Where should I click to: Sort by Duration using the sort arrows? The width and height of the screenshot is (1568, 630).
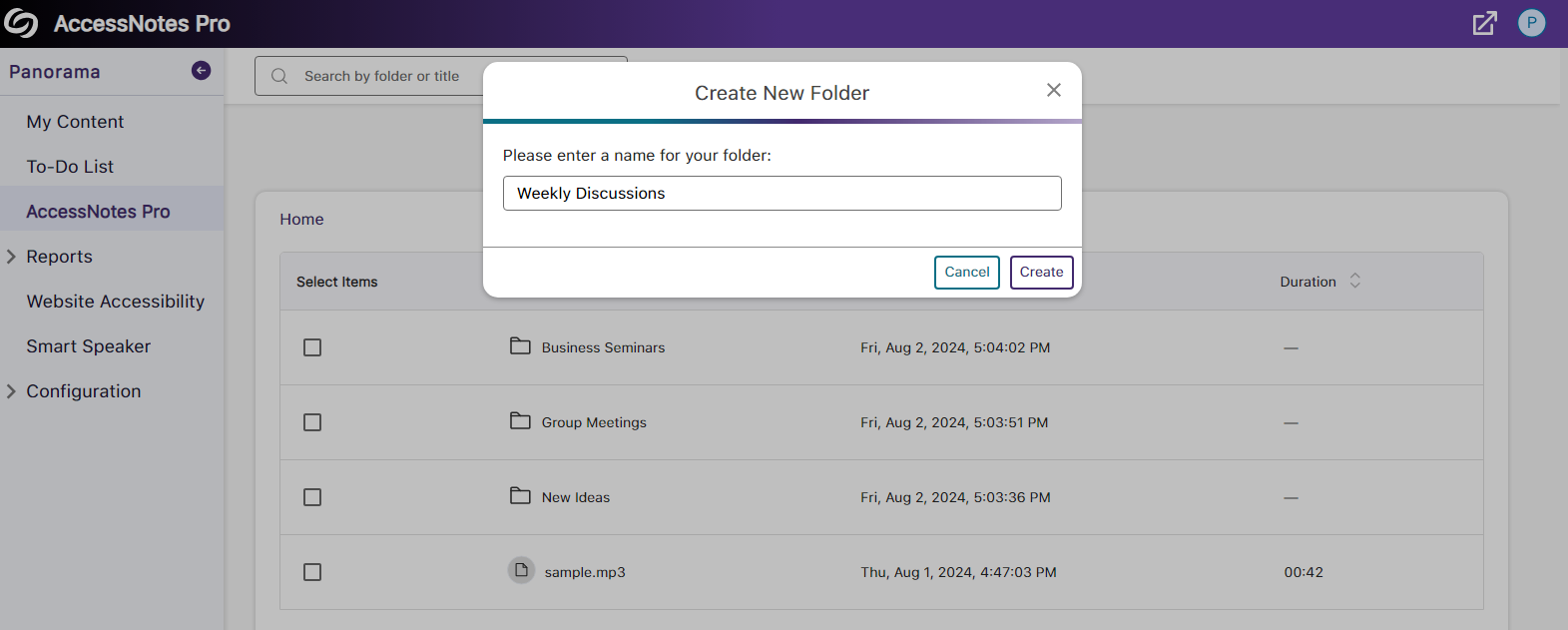[1354, 281]
